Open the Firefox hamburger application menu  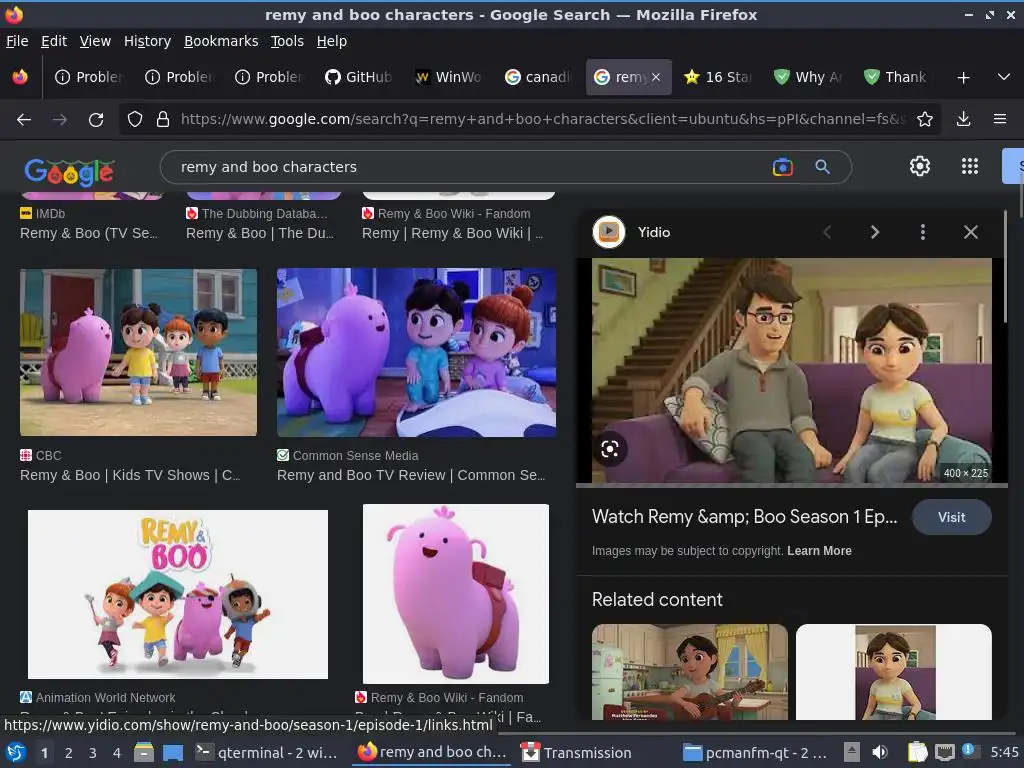(999, 120)
